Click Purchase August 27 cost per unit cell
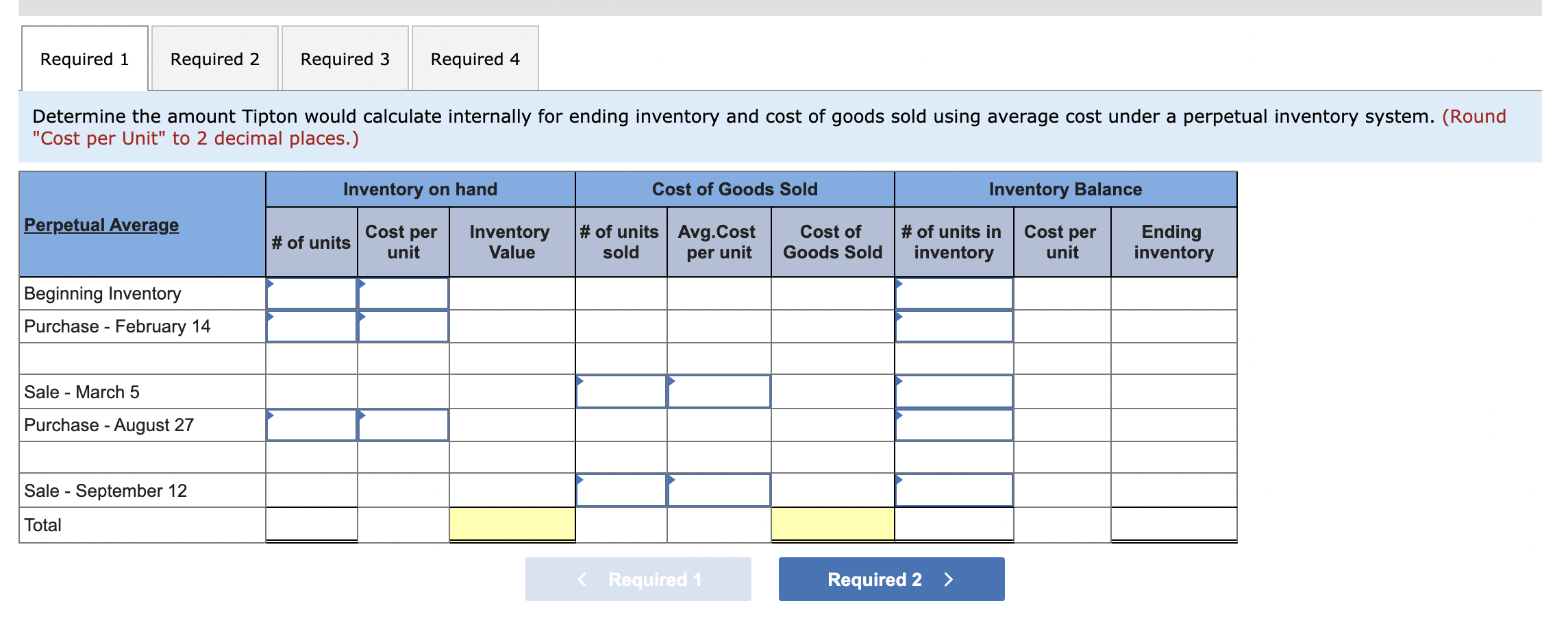Image resolution: width=1568 pixels, height=621 pixels. click(402, 424)
